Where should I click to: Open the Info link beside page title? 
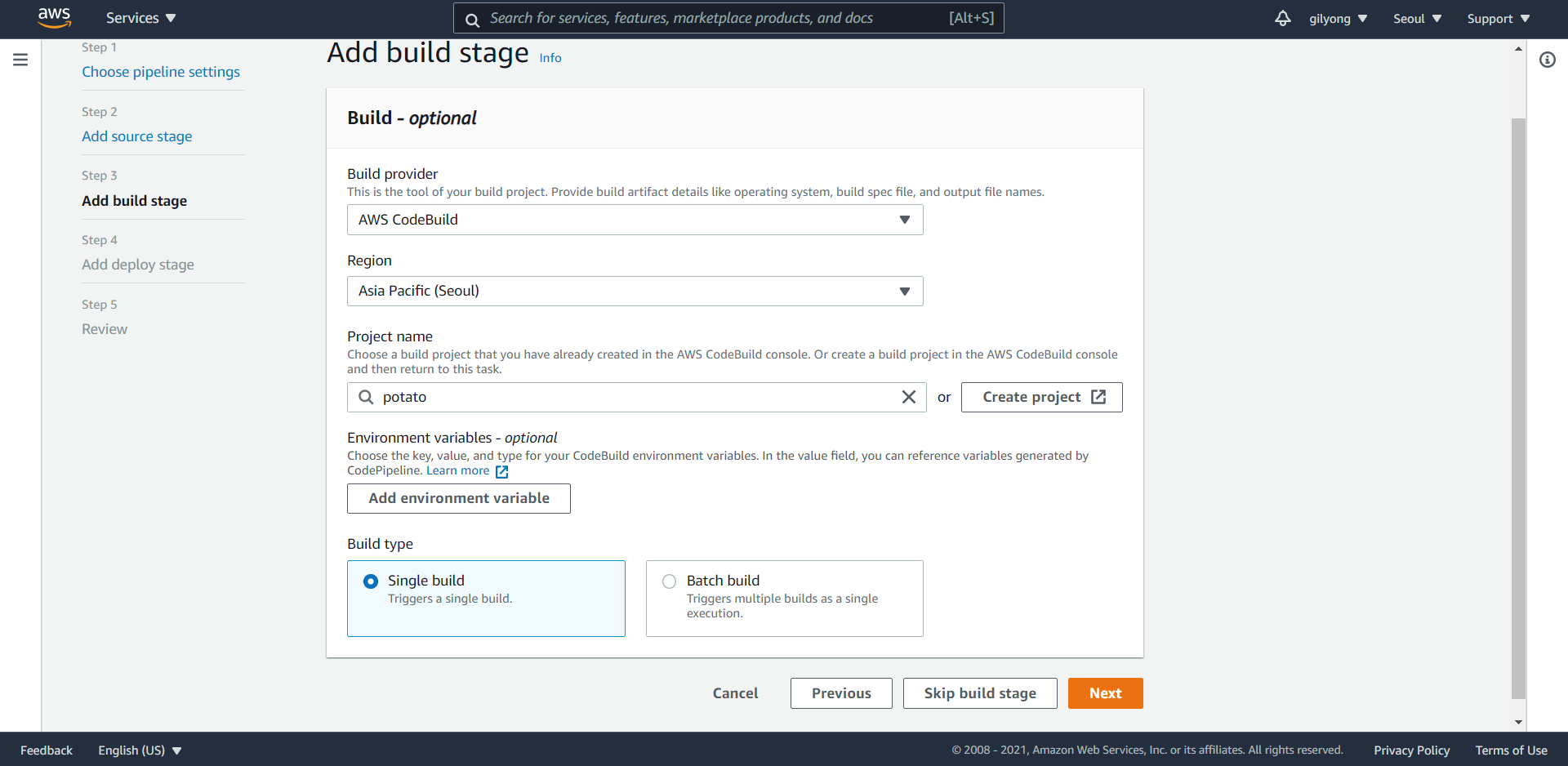pyautogui.click(x=550, y=58)
